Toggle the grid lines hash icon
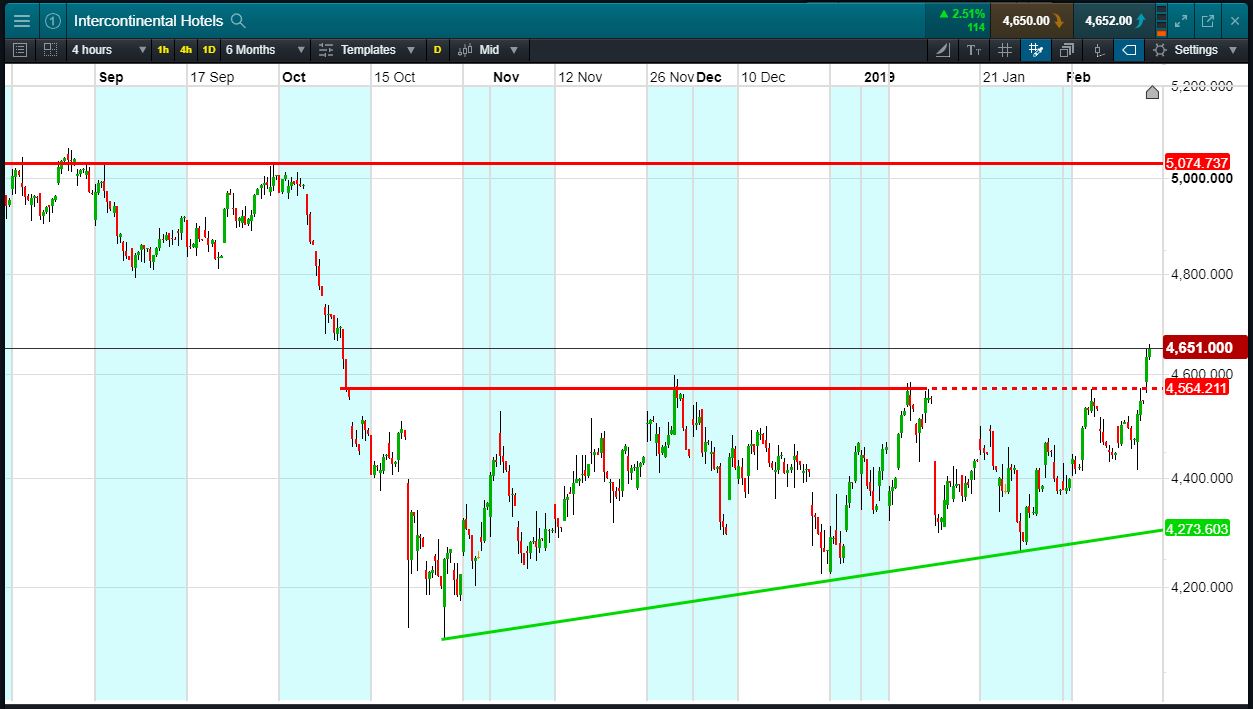 1005,49
